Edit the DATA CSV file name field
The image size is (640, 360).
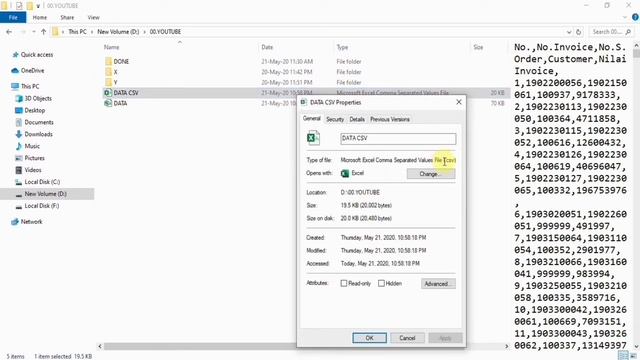[x=398, y=138]
